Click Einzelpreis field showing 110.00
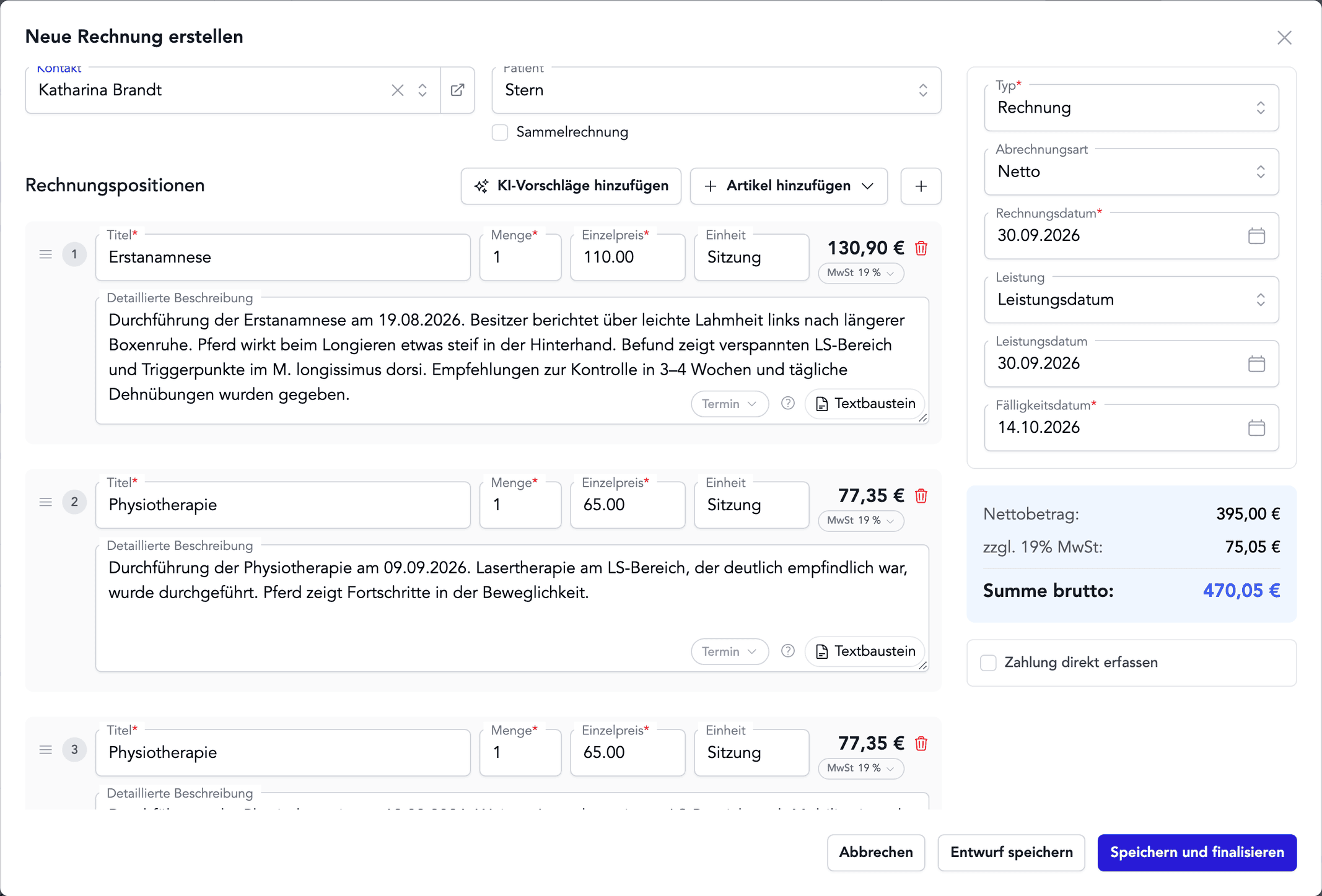Screen dimensions: 1322x896 pyautogui.click(x=628, y=258)
